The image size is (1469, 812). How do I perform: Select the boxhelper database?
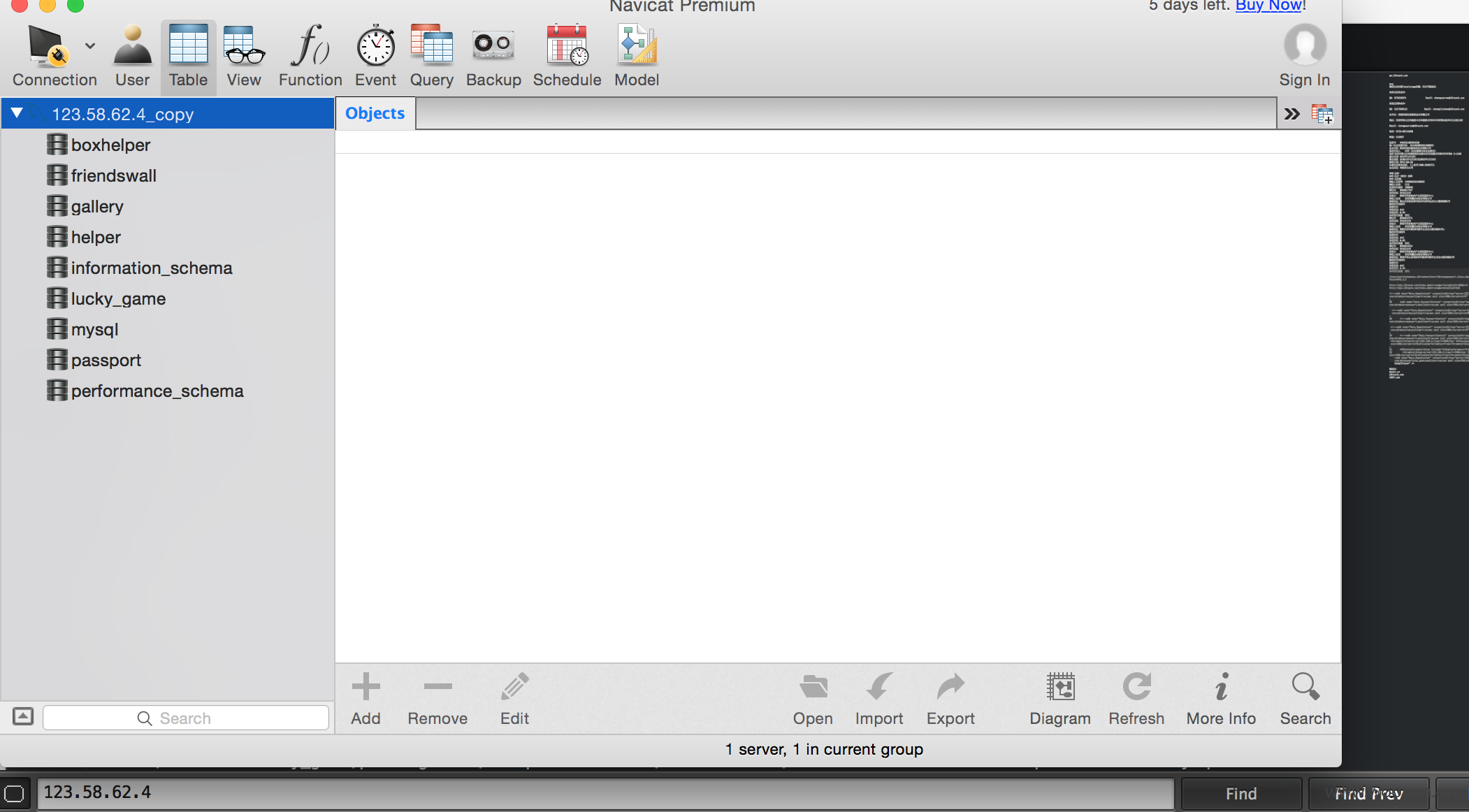[168, 145]
